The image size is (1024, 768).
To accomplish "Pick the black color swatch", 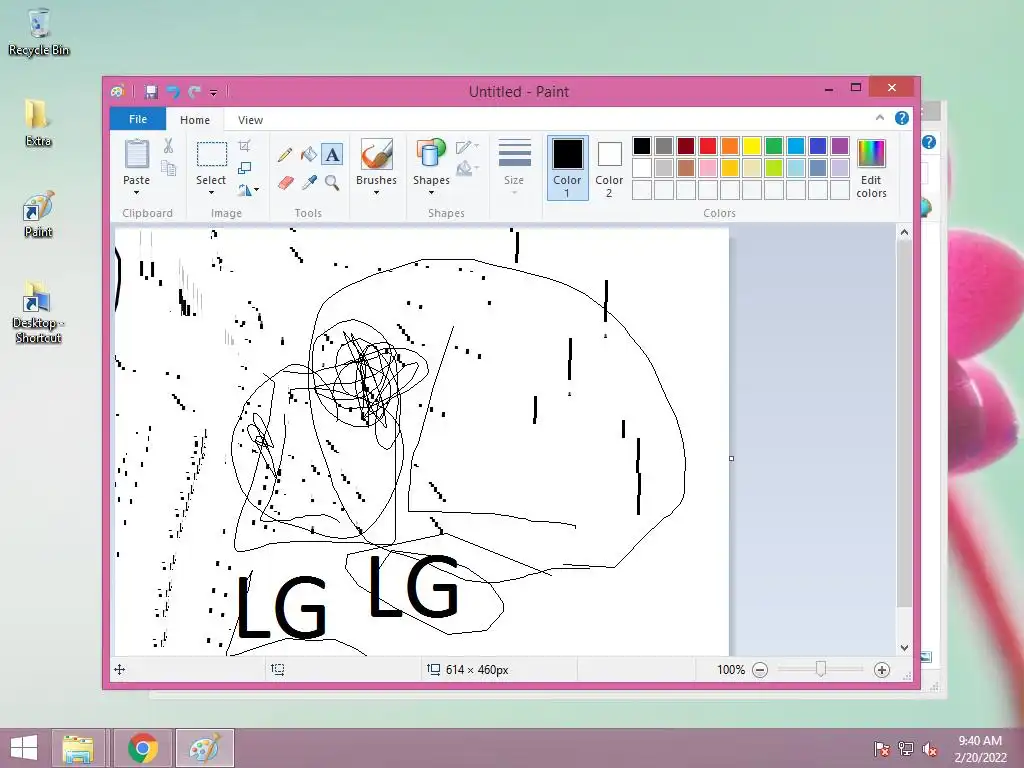I will tap(642, 146).
